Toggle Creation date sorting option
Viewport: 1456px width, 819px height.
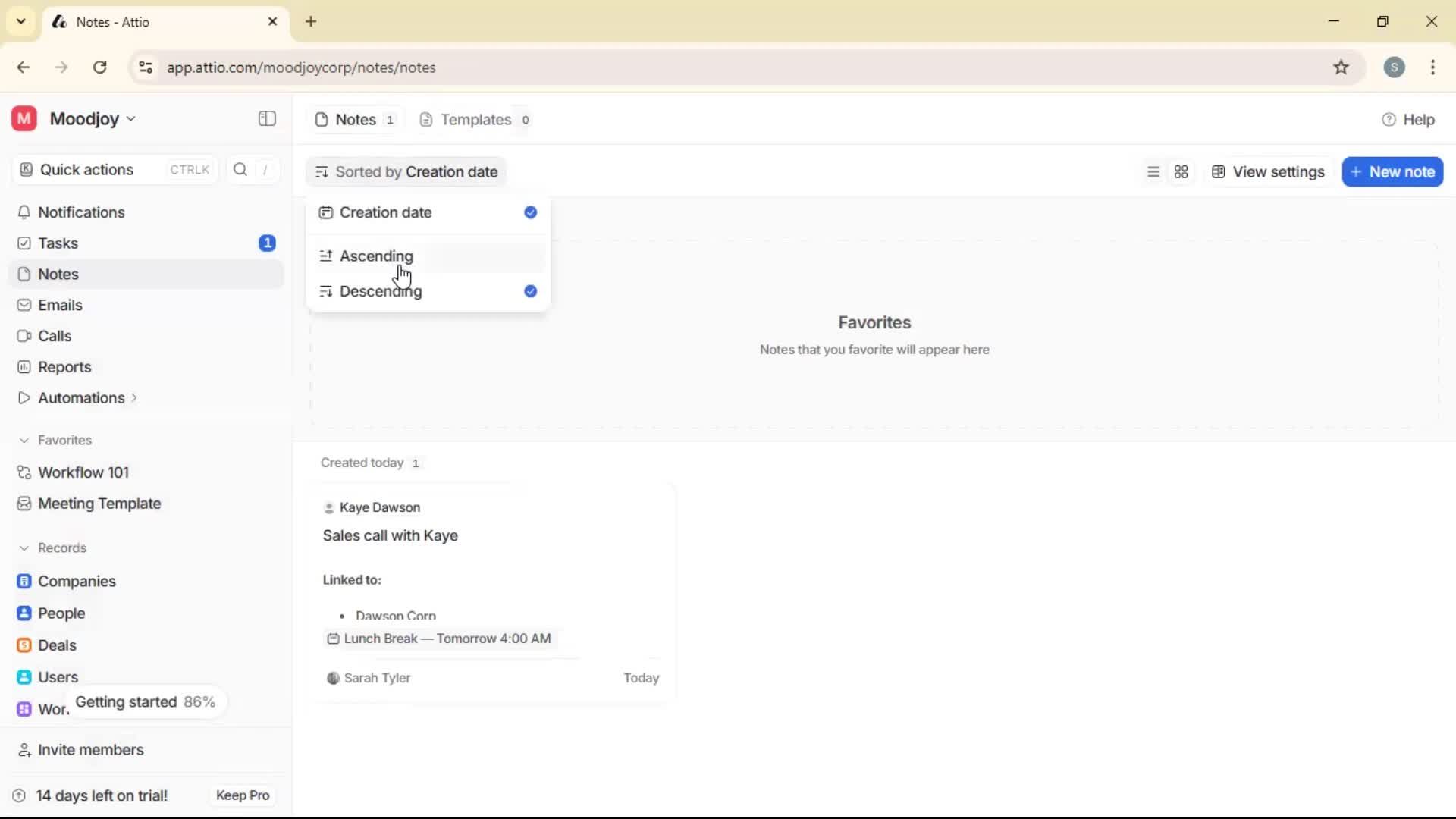tap(385, 213)
